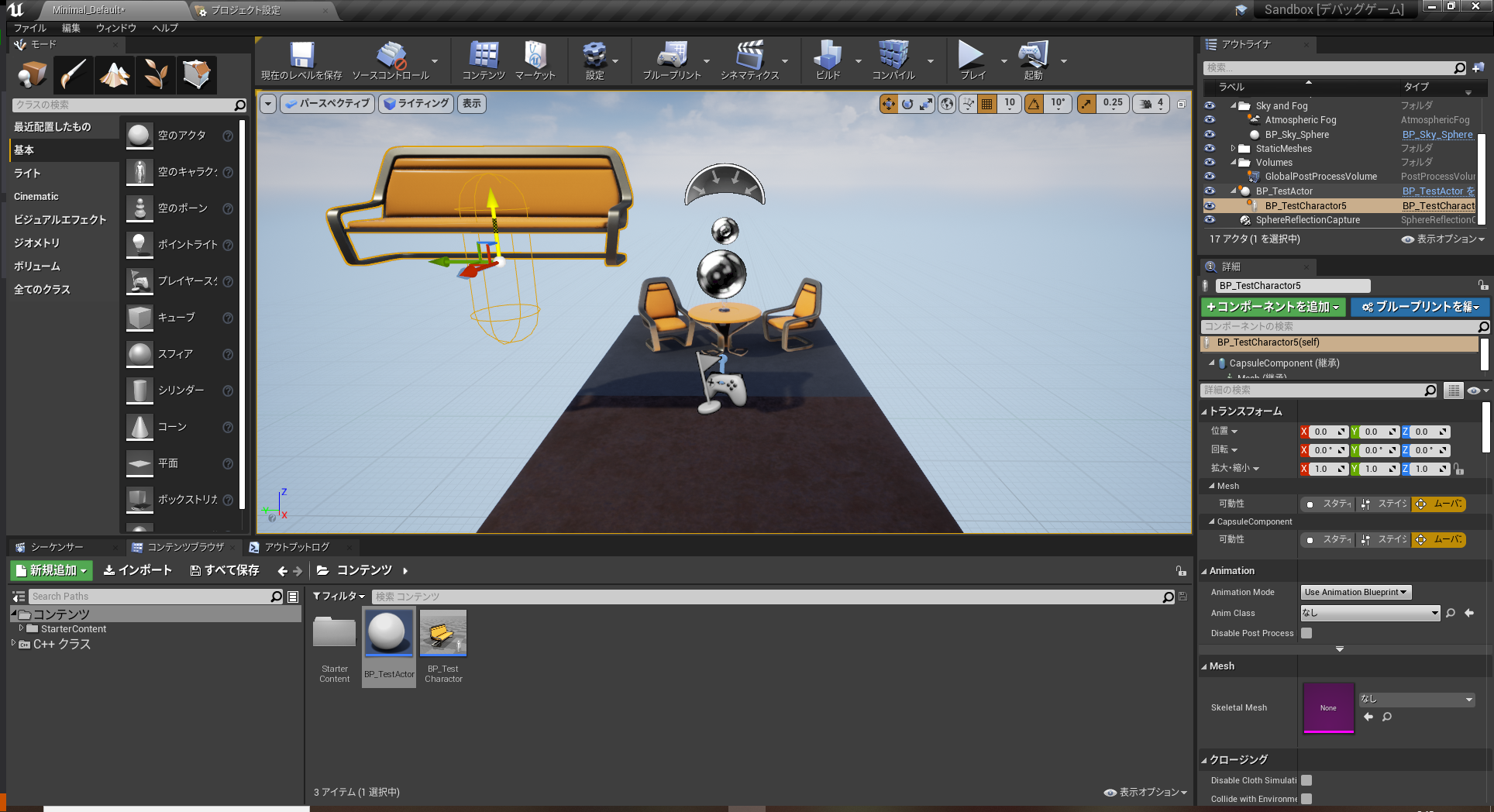
Task: Click the Import button in content browser
Action: 138,570
